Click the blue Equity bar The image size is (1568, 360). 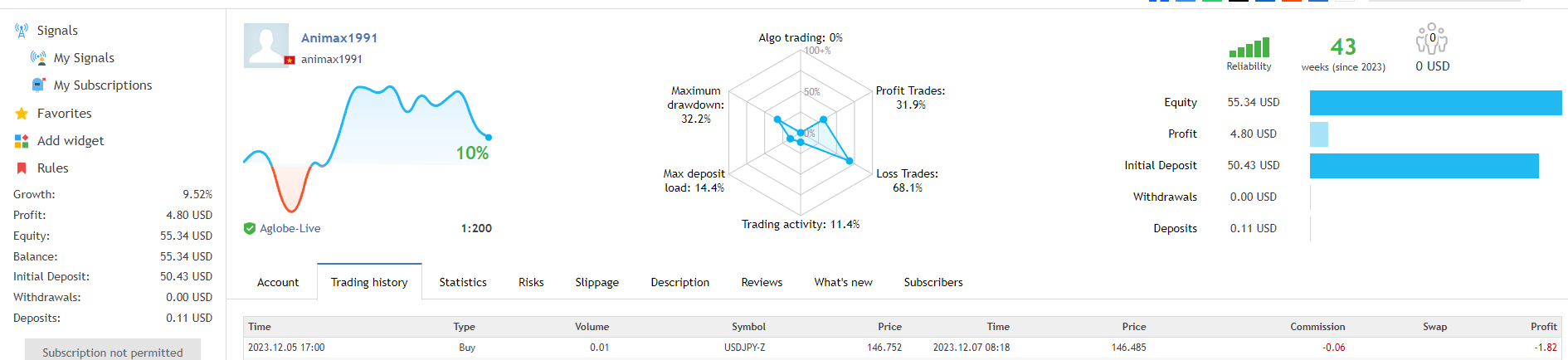[x=1435, y=103]
